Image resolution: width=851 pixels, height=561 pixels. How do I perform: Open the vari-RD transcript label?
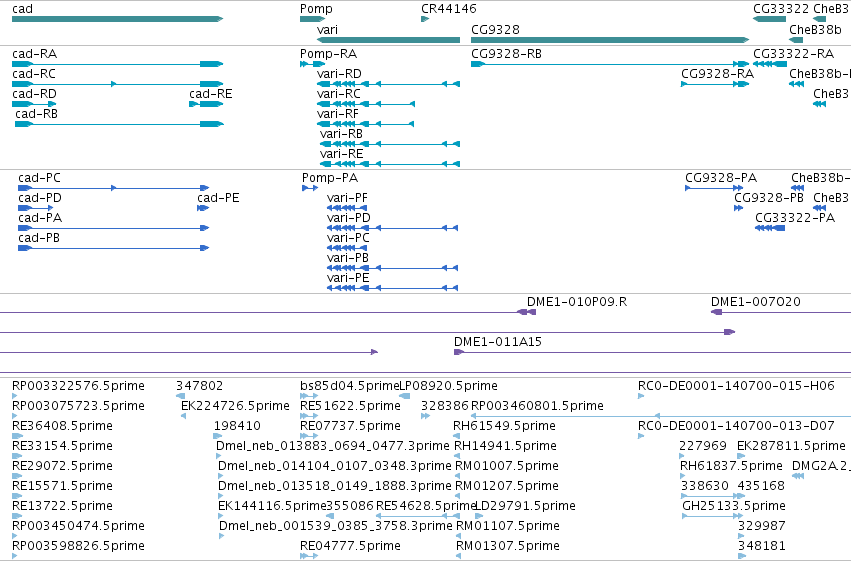pyautogui.click(x=339, y=74)
